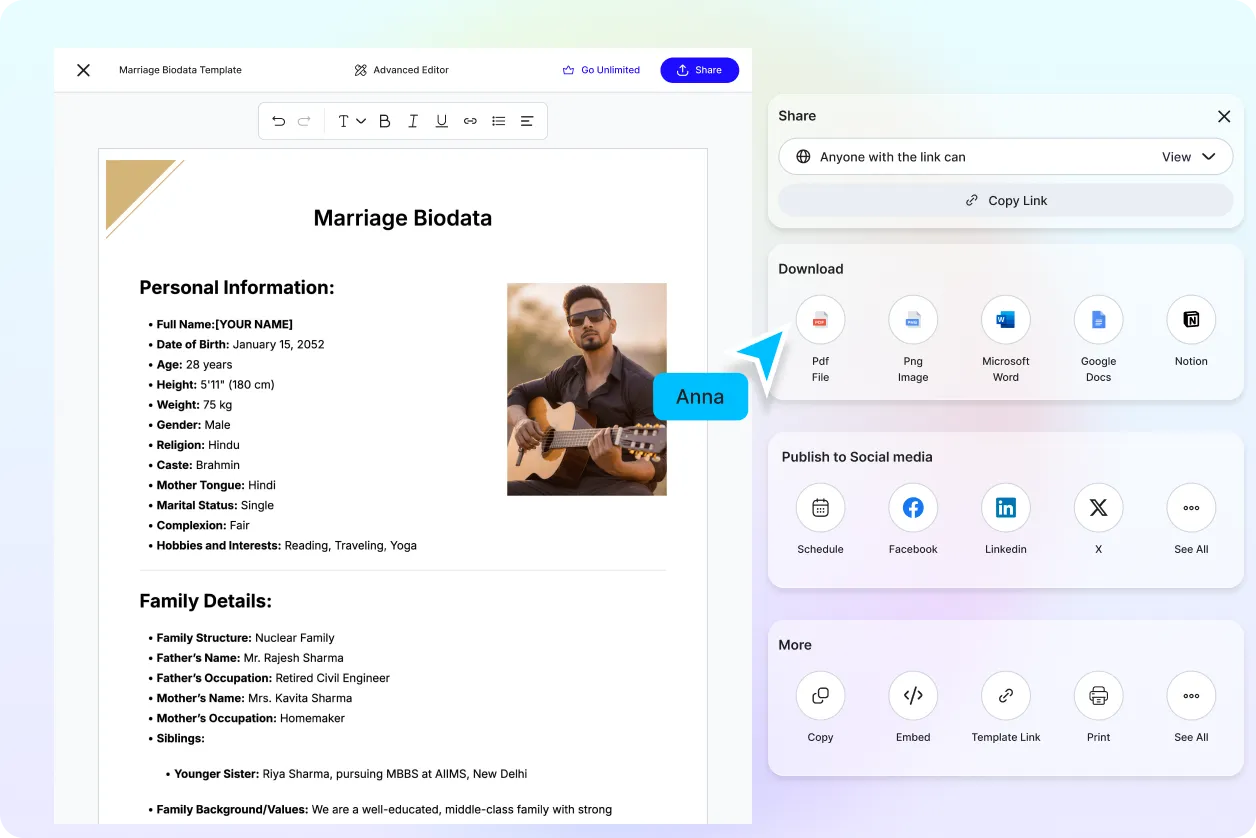Image resolution: width=1256 pixels, height=838 pixels.
Task: Click the Marriage Biodata heading
Action: [403, 218]
